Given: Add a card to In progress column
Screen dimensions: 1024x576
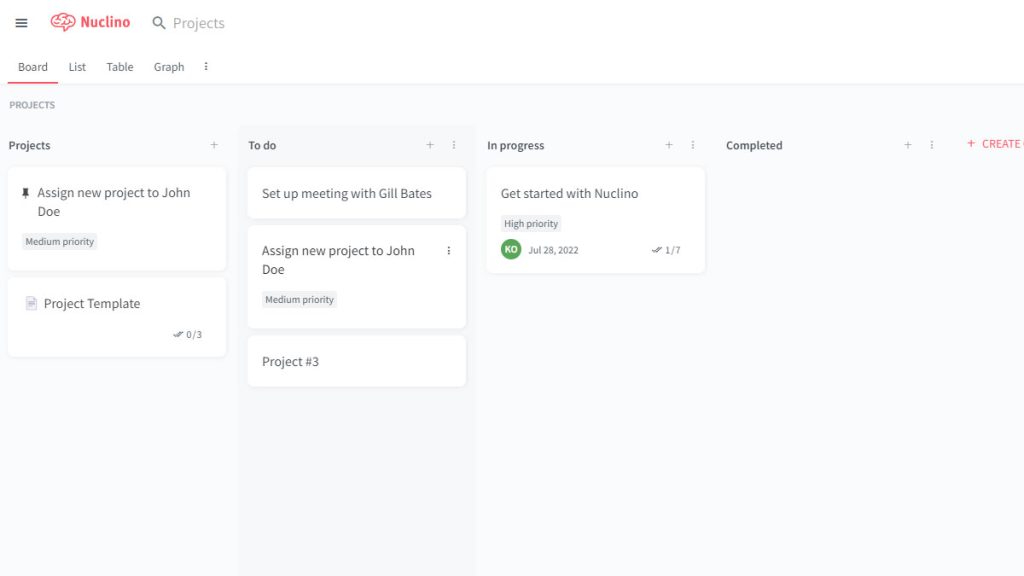Looking at the screenshot, I should click(x=669, y=145).
